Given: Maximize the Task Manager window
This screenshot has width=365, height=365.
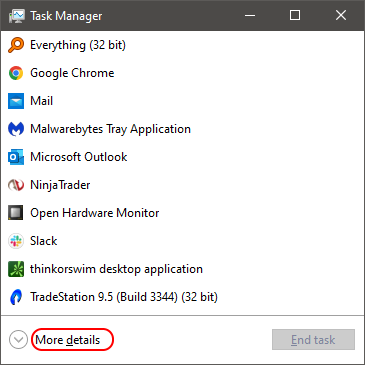Looking at the screenshot, I should coord(295,15).
